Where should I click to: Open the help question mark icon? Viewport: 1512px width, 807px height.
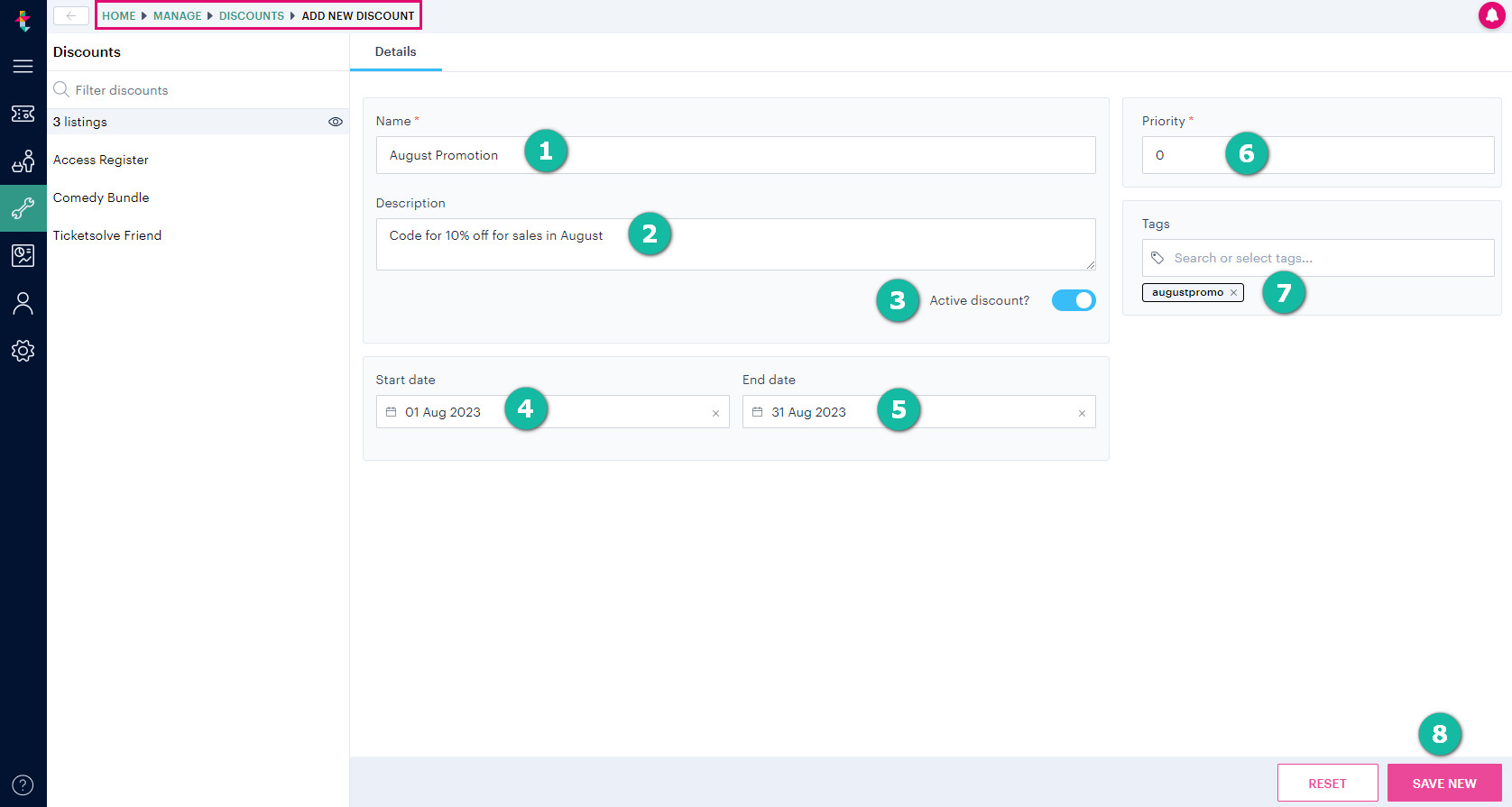[23, 784]
